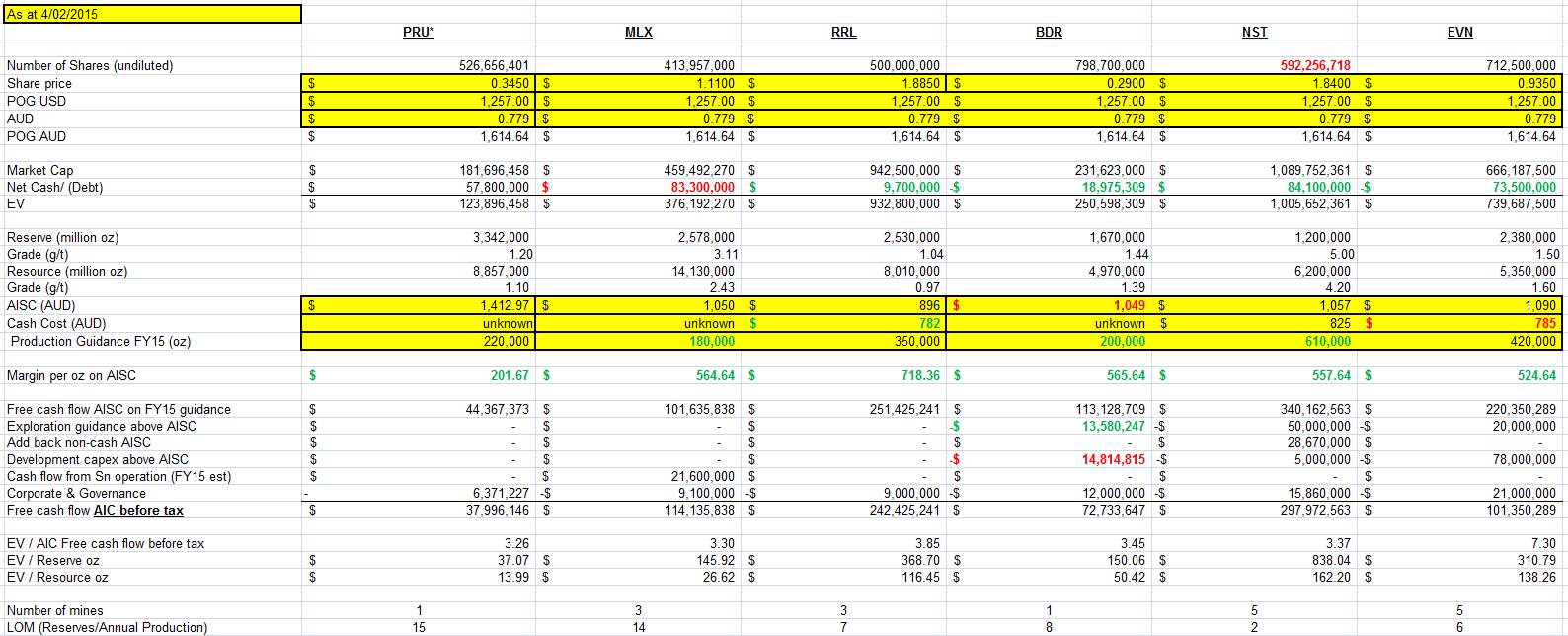Select 'Development capex above AISC' label
Viewport: 1568px width, 636px height.
tap(98, 460)
